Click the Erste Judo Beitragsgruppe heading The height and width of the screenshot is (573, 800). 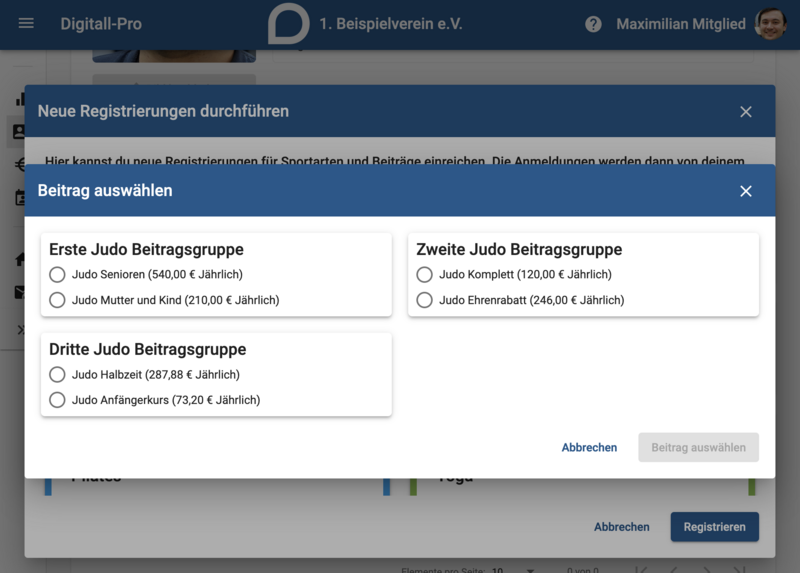[x=146, y=250]
